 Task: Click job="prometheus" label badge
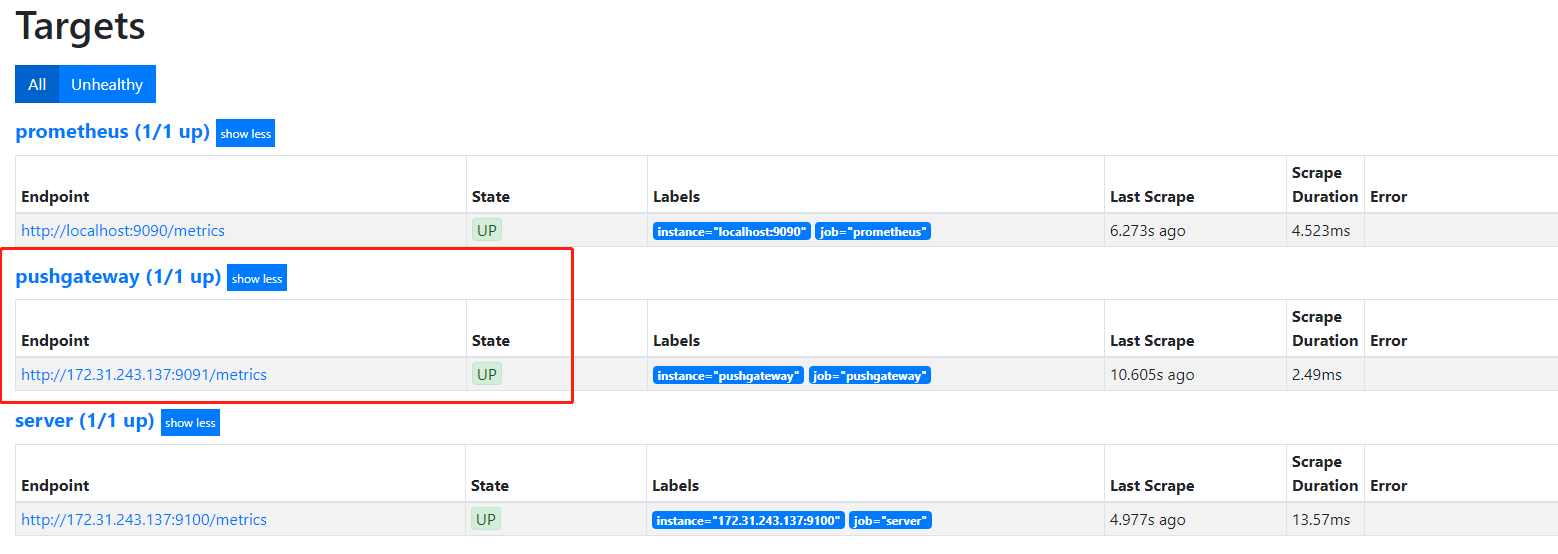click(x=873, y=231)
